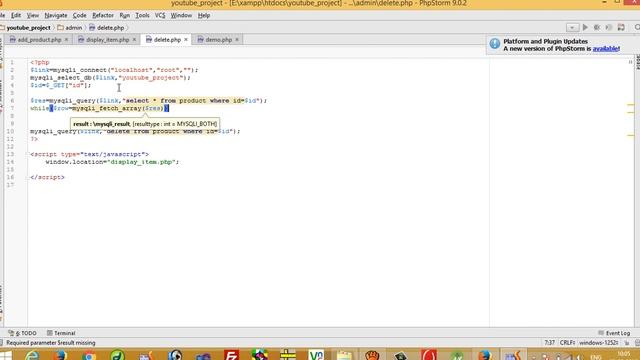Switch to the display_item.php tab
Screen dimensions: 640x360
pyautogui.click(x=107, y=40)
